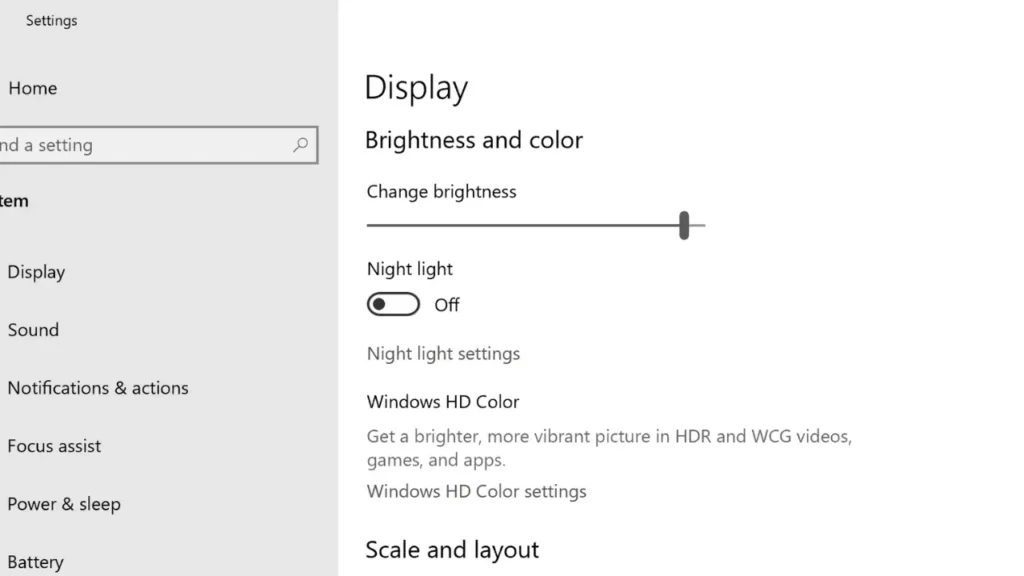
Task: Open the Night light settings link
Action: (x=443, y=354)
